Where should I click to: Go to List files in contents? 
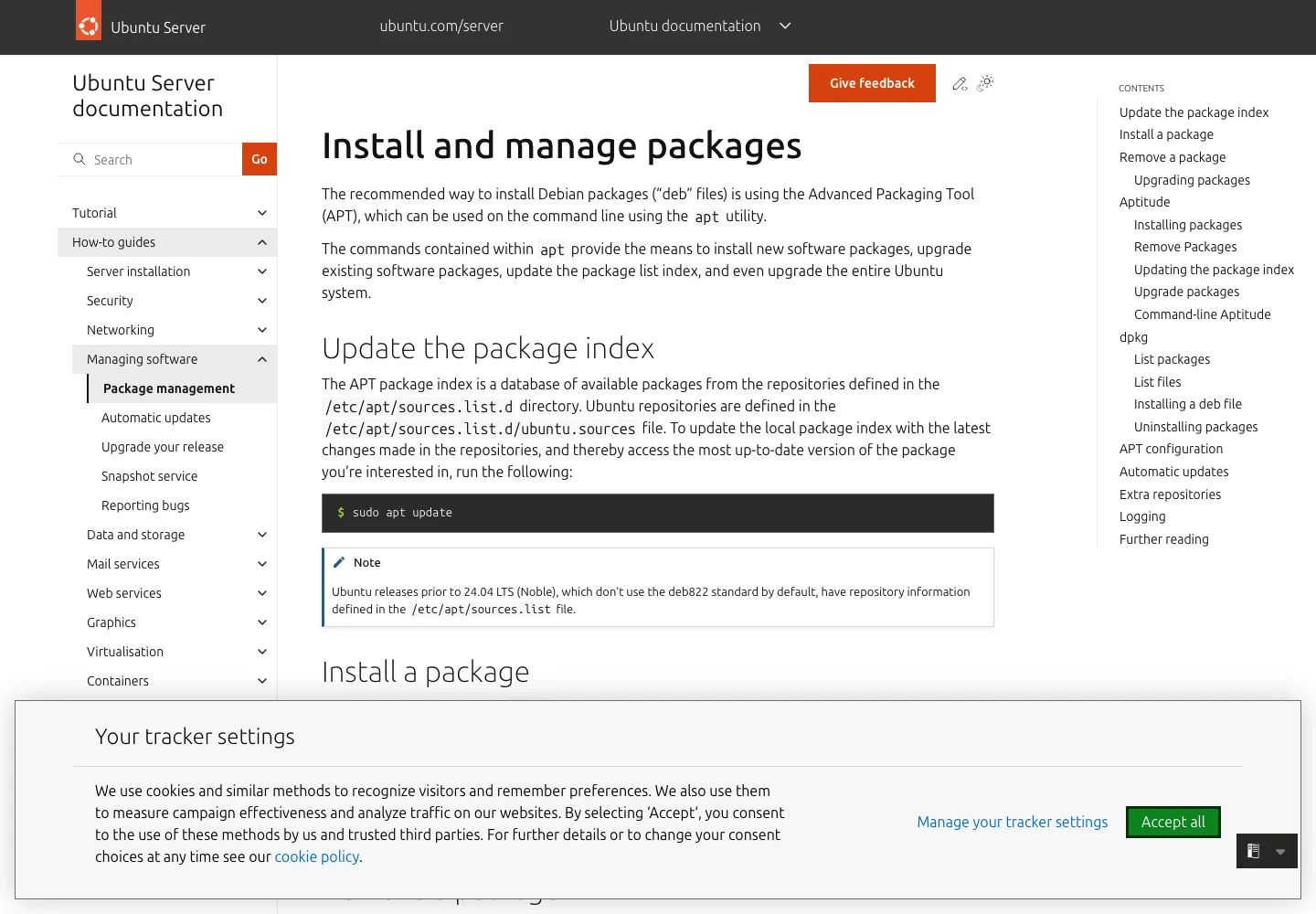tap(1158, 382)
